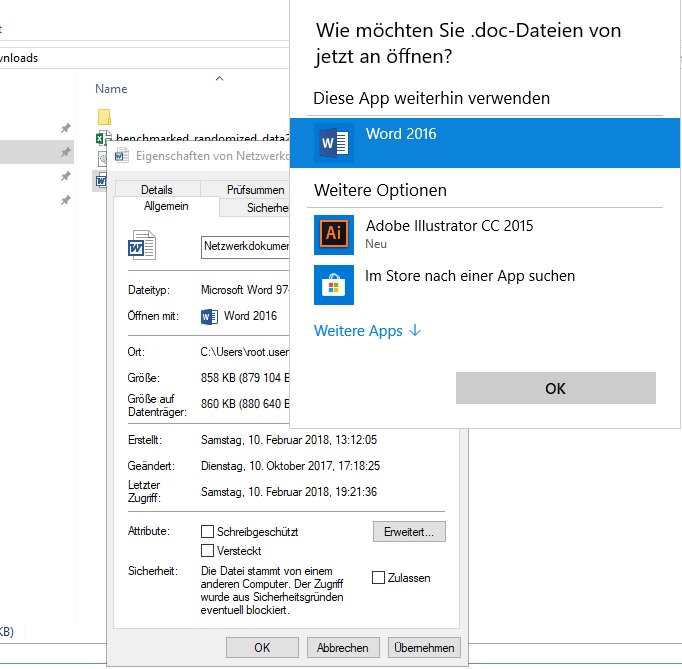Click the Übernehmen button
The height and width of the screenshot is (669, 682).
coord(424,648)
